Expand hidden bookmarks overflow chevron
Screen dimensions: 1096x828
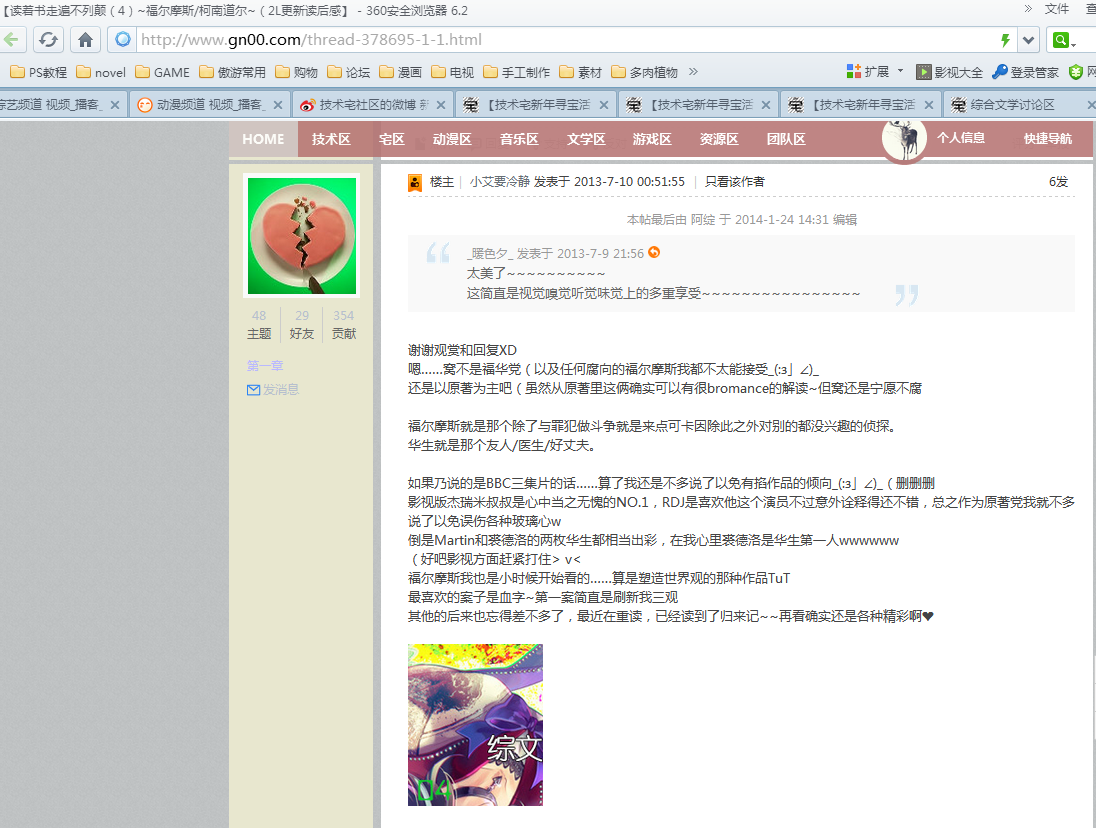point(694,72)
